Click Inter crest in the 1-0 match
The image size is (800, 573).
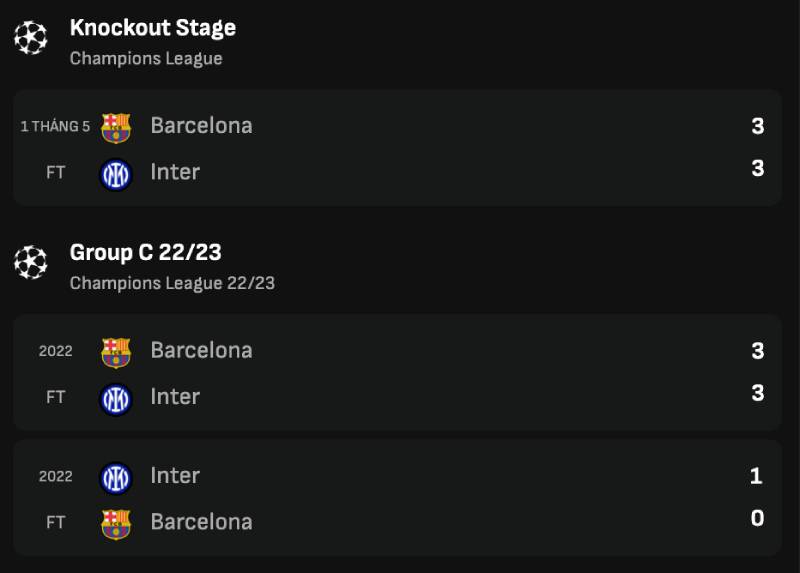point(116,478)
